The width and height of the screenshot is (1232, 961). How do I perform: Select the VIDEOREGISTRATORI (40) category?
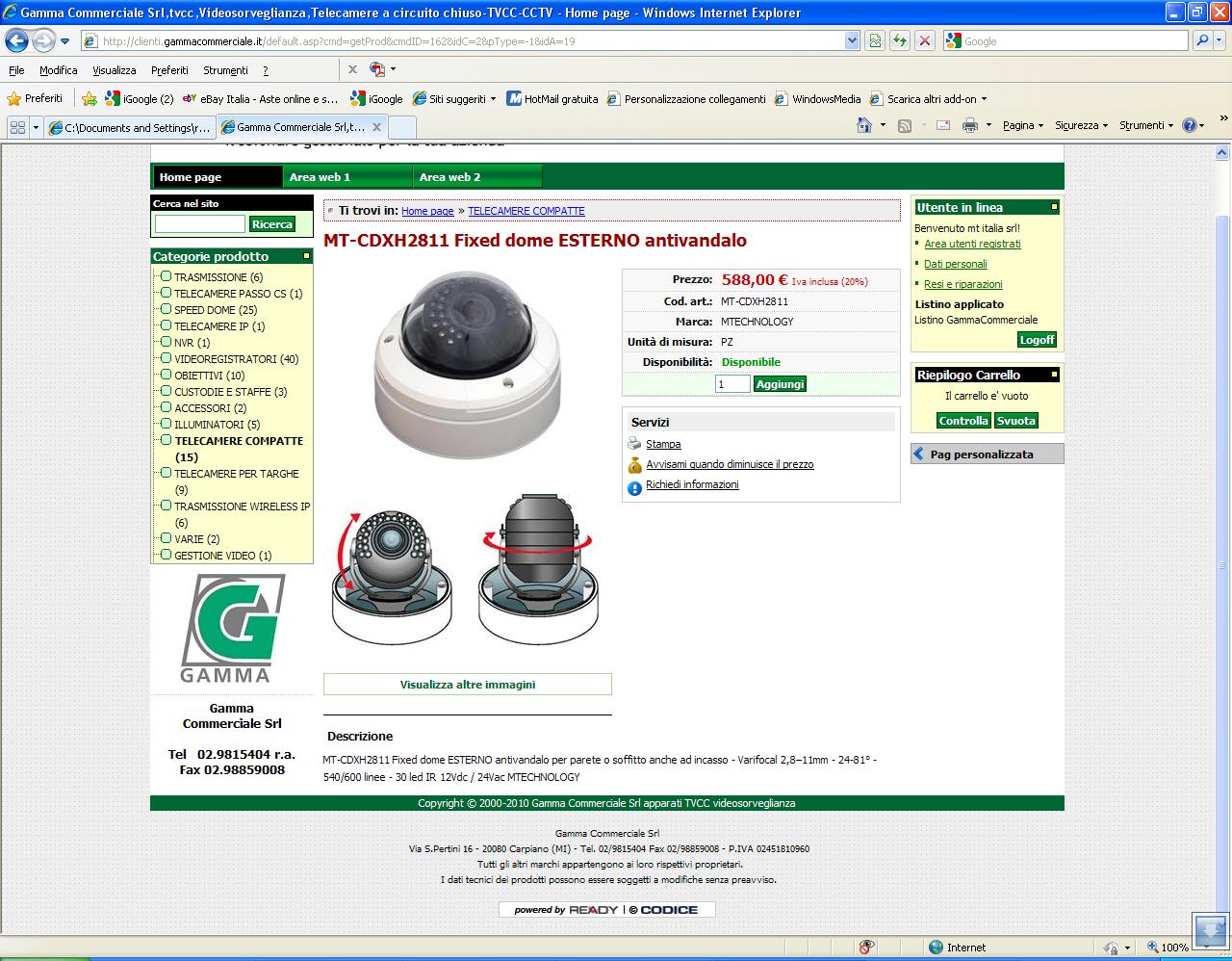click(x=236, y=359)
